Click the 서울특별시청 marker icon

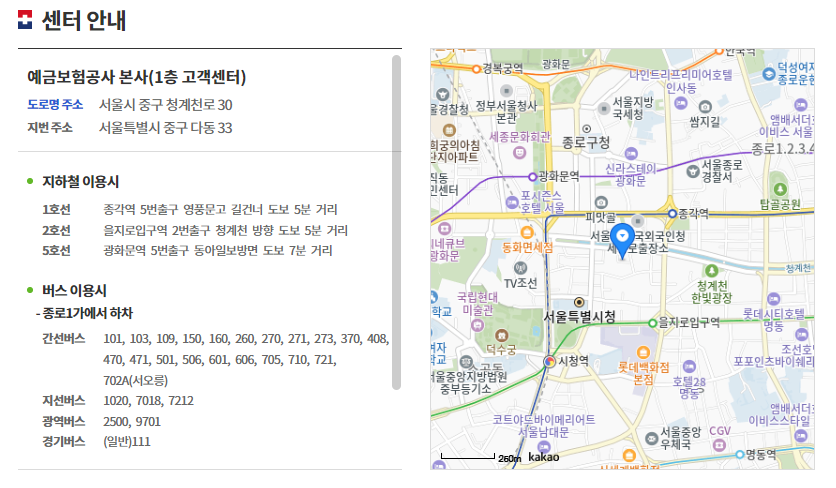[x=578, y=302]
